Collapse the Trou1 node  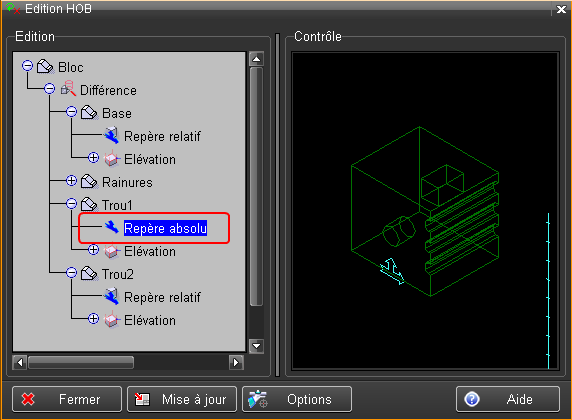[72, 204]
